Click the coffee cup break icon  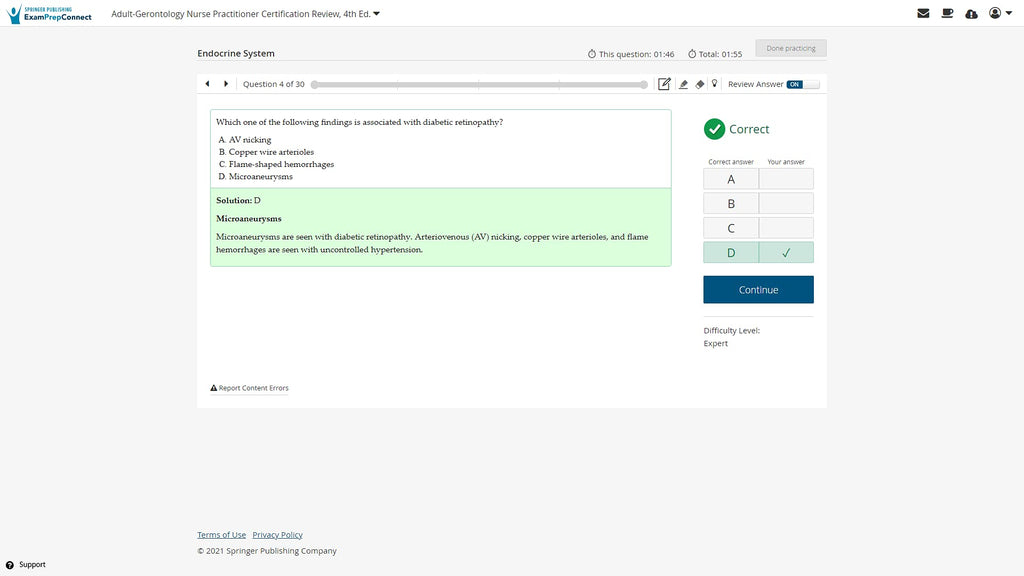947,13
